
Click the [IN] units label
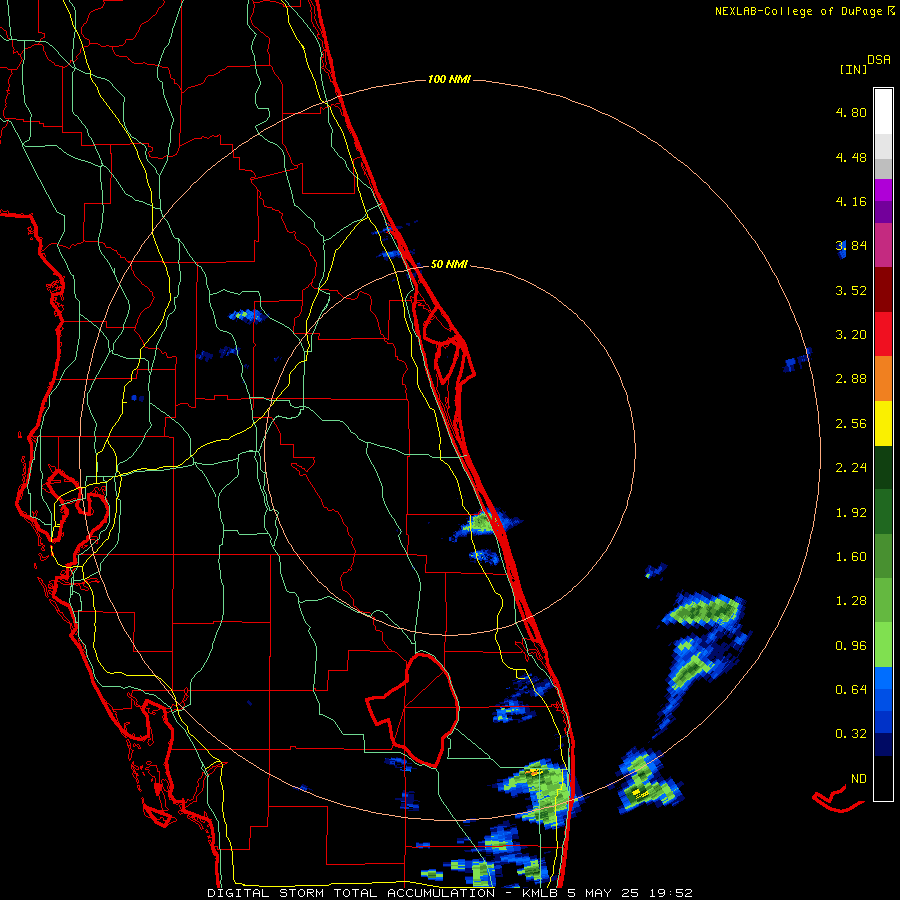point(853,69)
